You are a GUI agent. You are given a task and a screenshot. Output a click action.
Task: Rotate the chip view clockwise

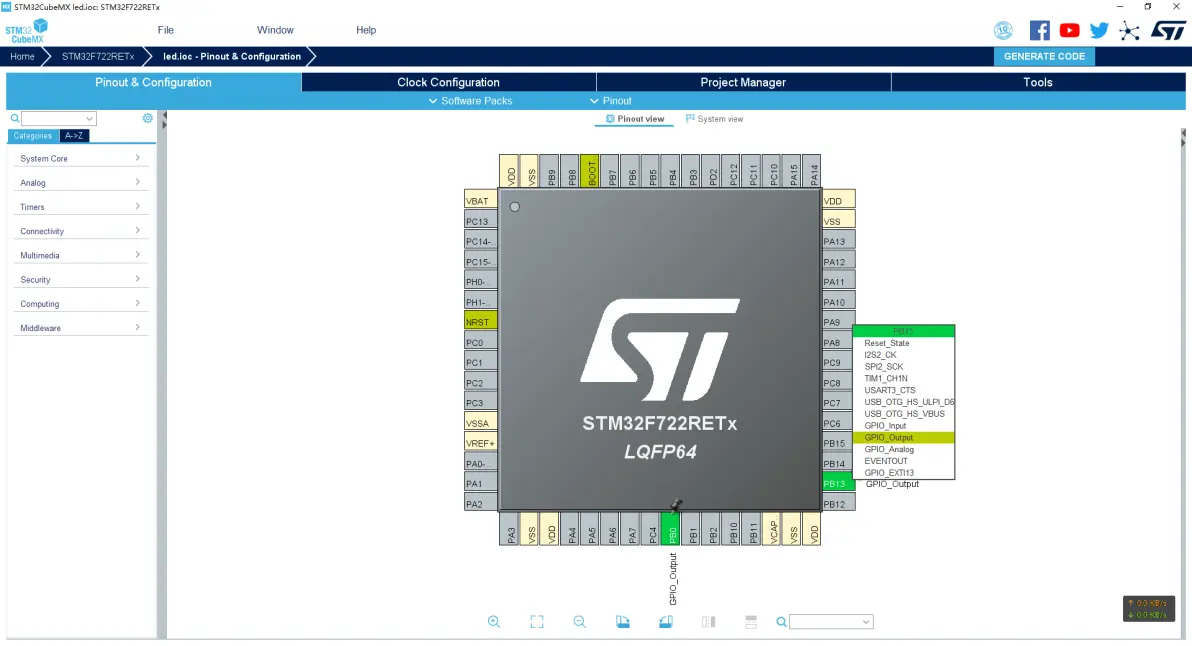tap(623, 622)
